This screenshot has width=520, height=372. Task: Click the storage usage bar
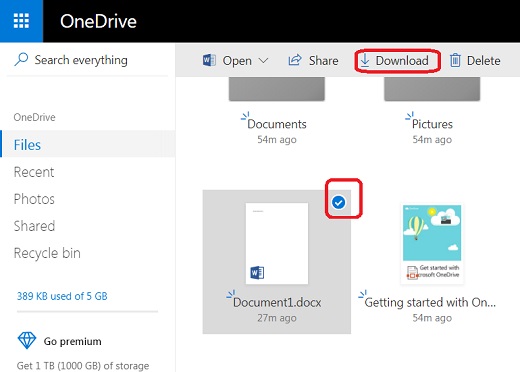tap(87, 312)
